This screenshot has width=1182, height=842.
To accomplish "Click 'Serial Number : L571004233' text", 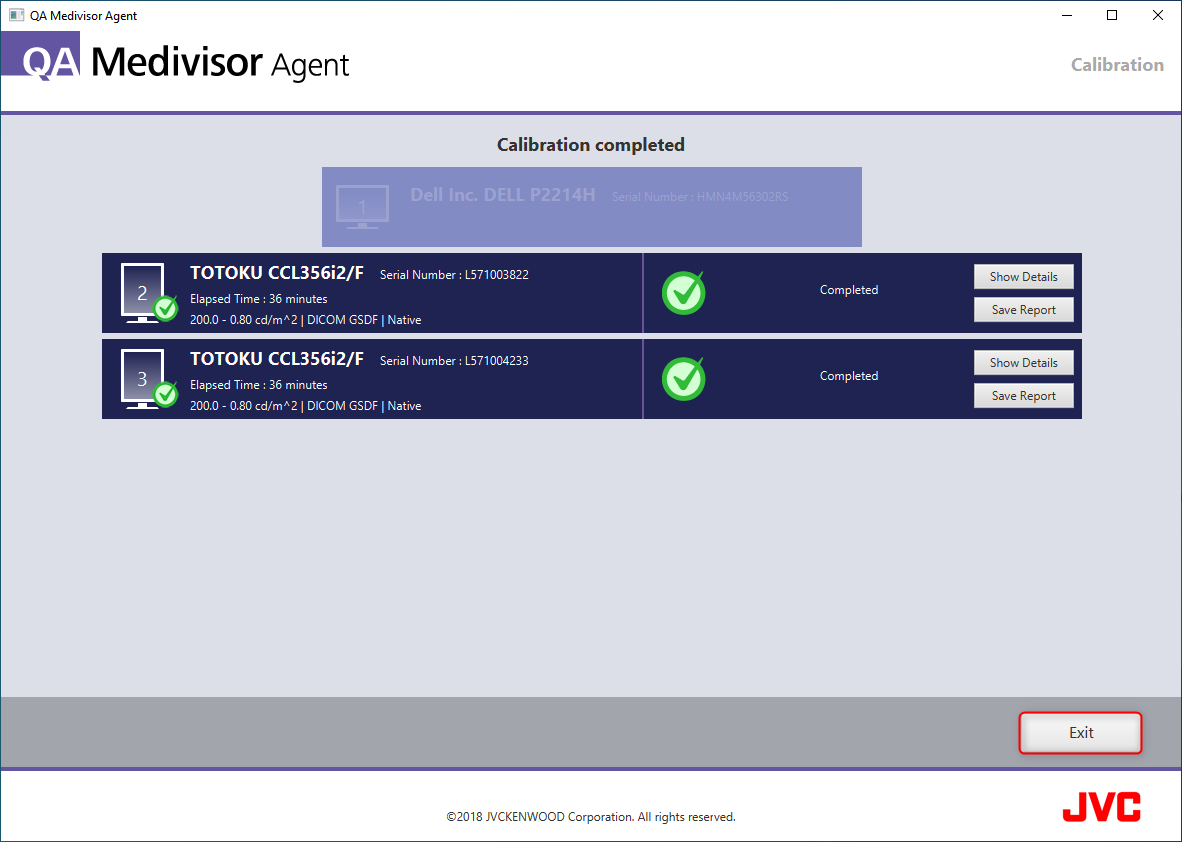I will click(x=454, y=360).
